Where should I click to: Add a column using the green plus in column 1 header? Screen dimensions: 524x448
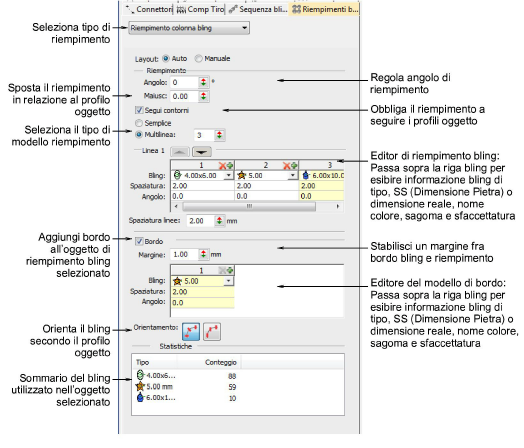[x=230, y=165]
